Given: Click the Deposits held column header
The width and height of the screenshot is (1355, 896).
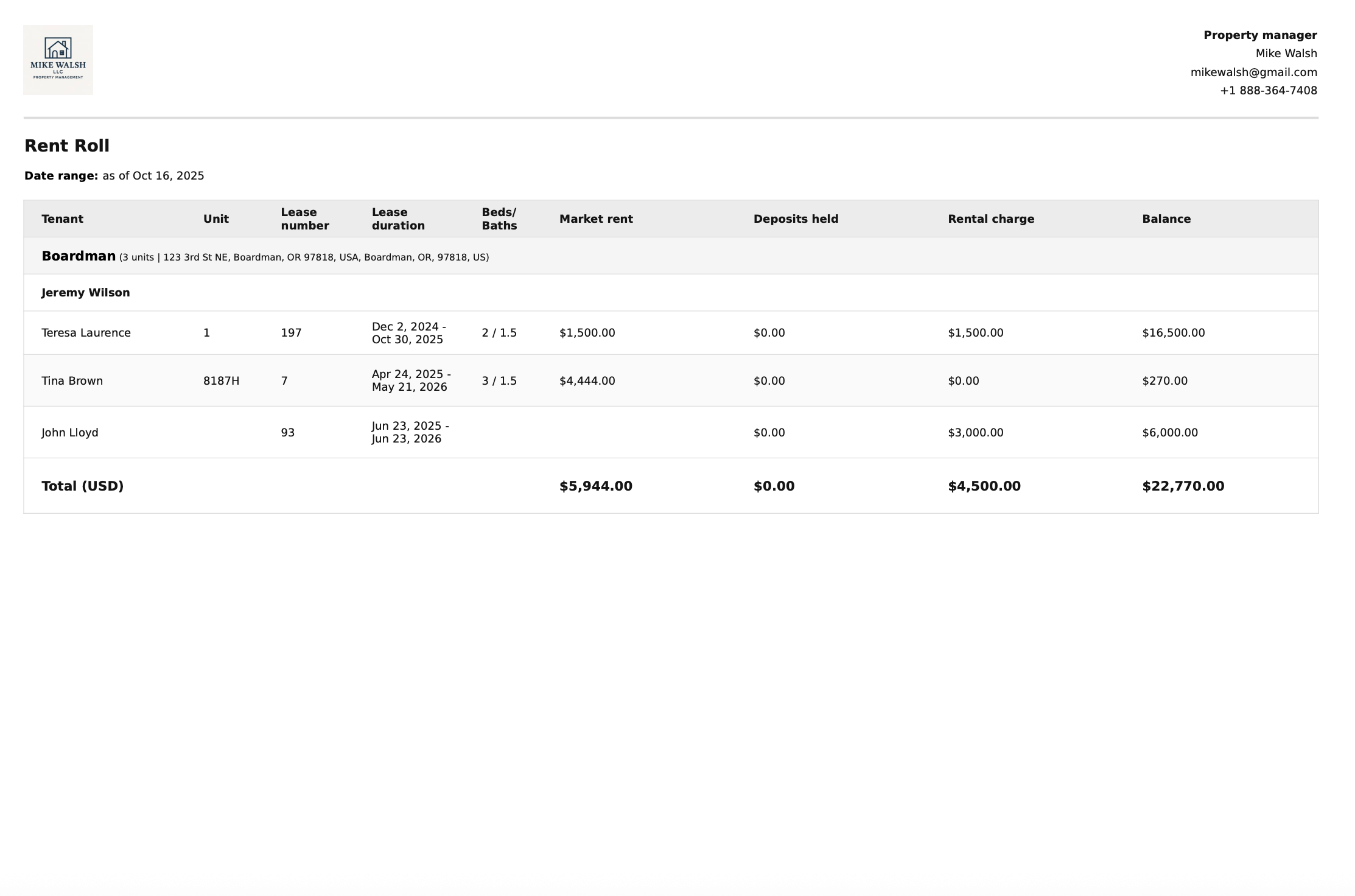Looking at the screenshot, I should 795,219.
